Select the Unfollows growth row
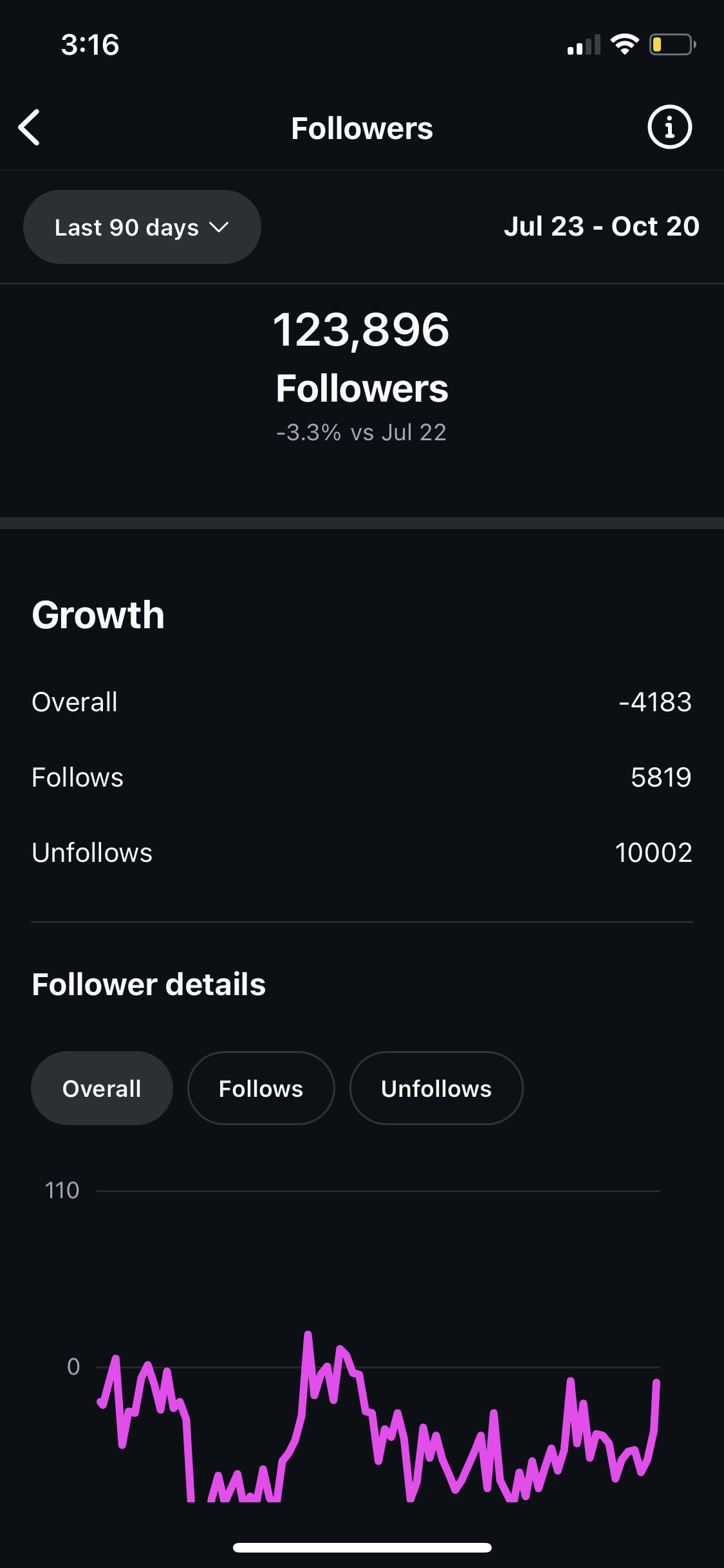The width and height of the screenshot is (724, 1568). click(362, 853)
